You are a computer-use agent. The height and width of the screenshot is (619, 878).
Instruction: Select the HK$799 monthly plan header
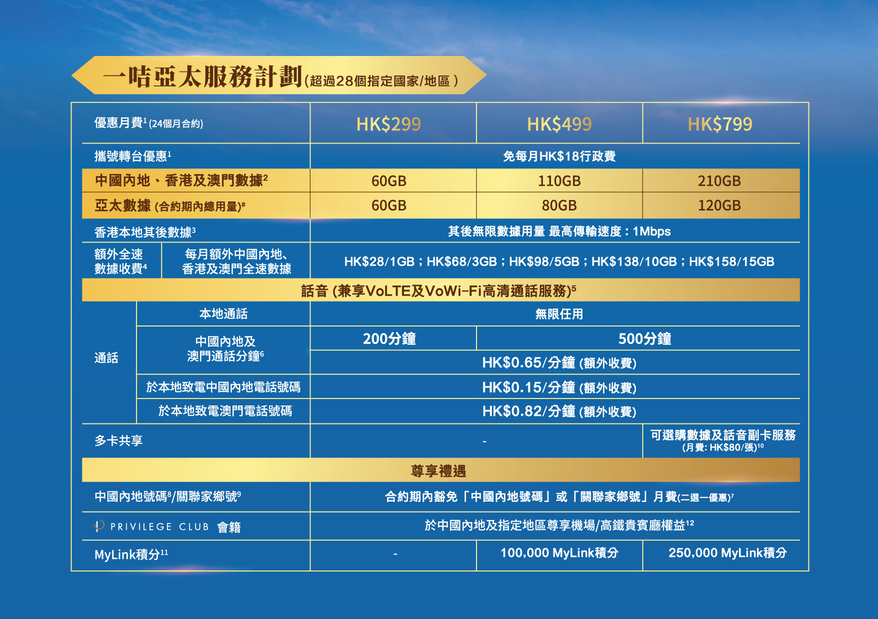tap(719, 124)
